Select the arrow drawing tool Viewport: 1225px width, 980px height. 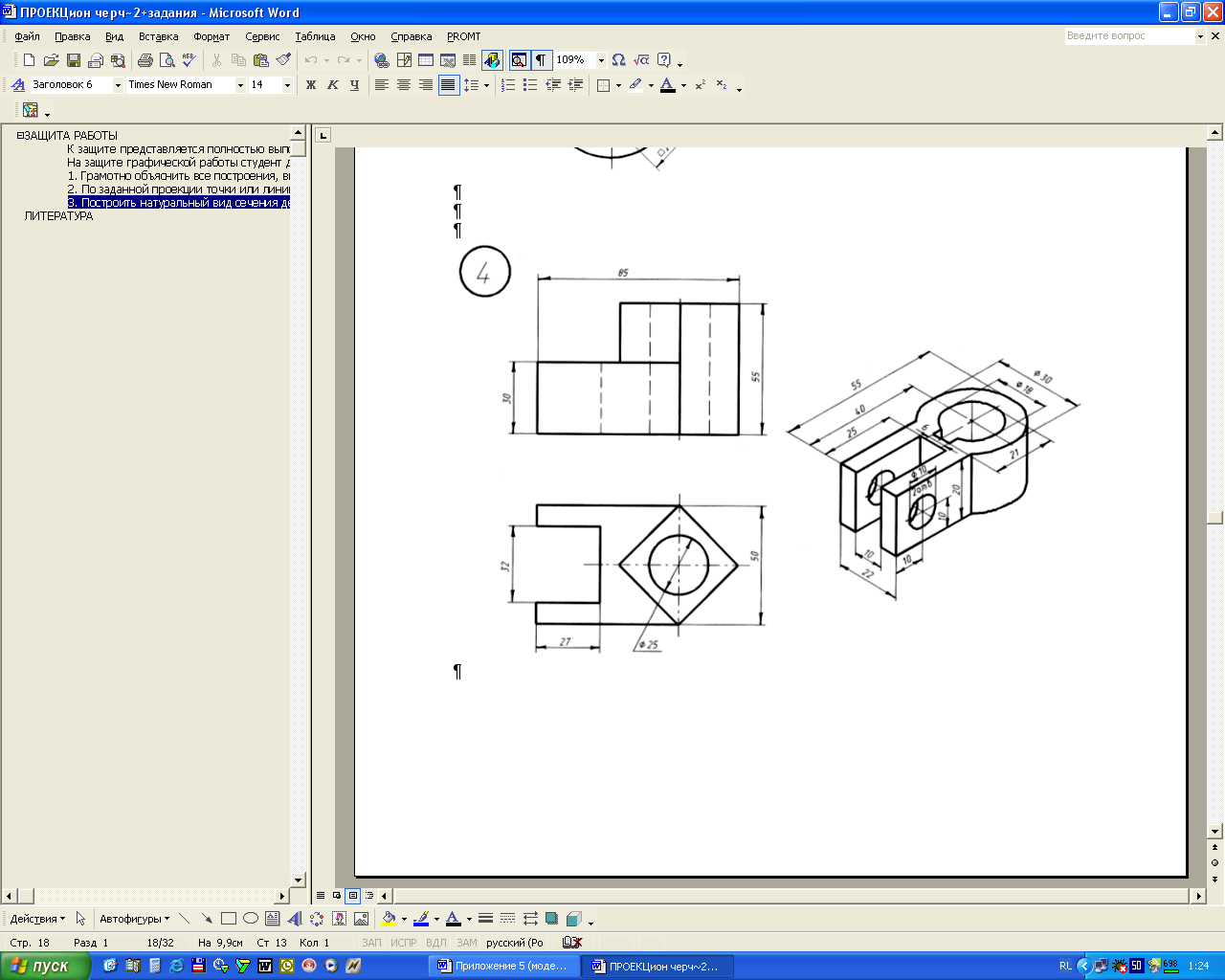(207, 919)
